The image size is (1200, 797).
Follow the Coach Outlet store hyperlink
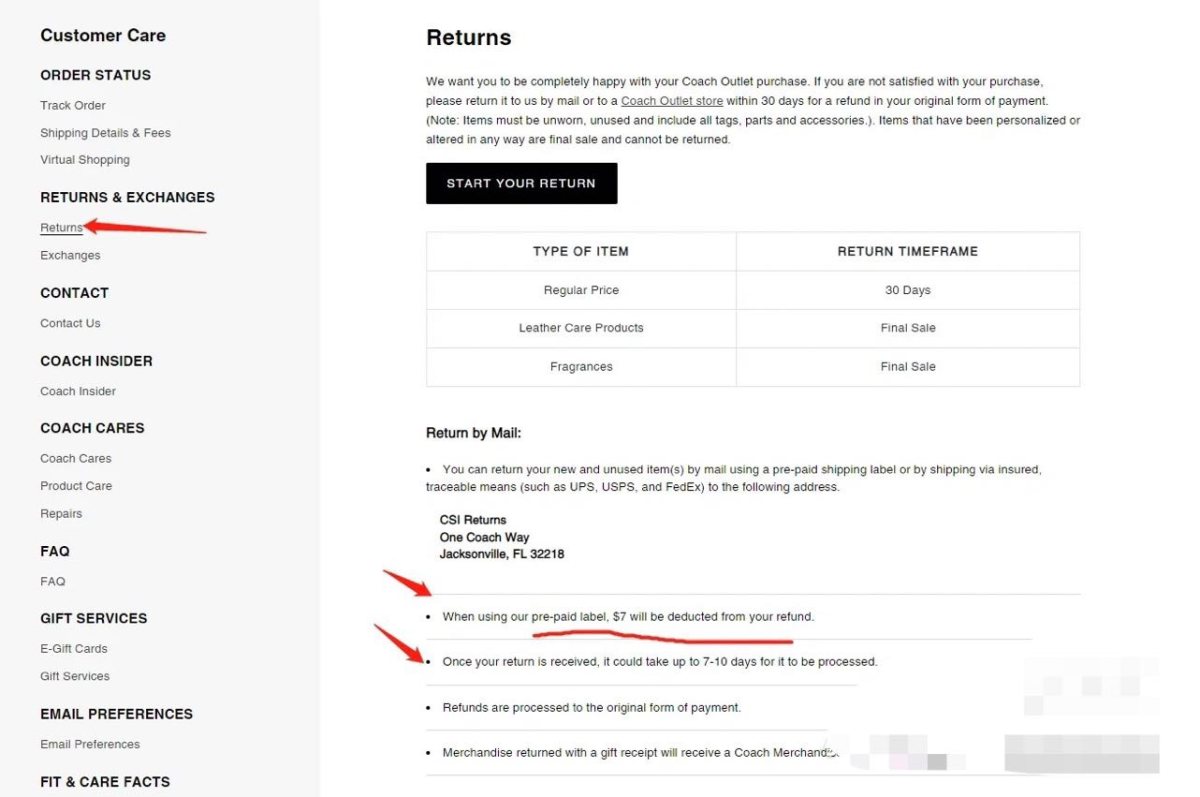672,101
